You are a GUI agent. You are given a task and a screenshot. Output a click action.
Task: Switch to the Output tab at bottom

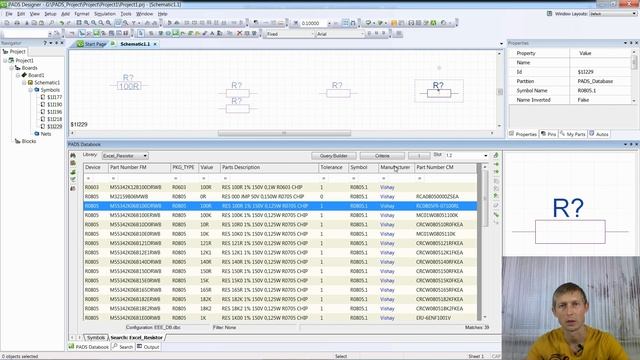148,347
